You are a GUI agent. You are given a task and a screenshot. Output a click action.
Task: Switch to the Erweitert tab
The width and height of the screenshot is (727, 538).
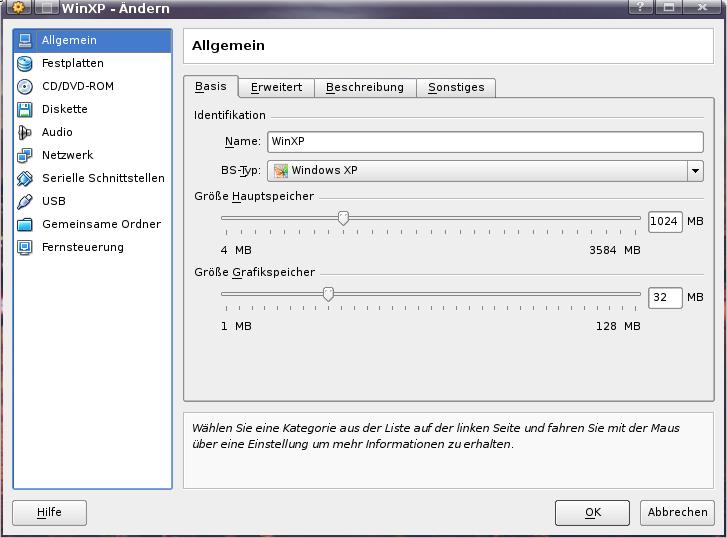276,87
